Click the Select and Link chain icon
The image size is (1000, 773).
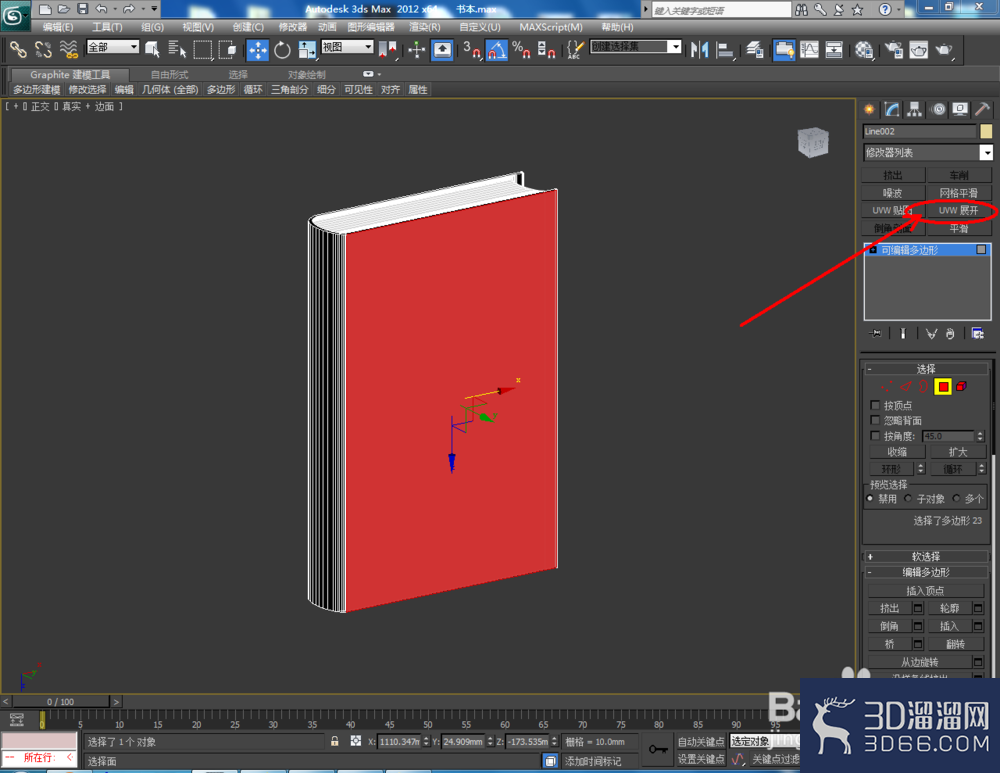click(18, 49)
